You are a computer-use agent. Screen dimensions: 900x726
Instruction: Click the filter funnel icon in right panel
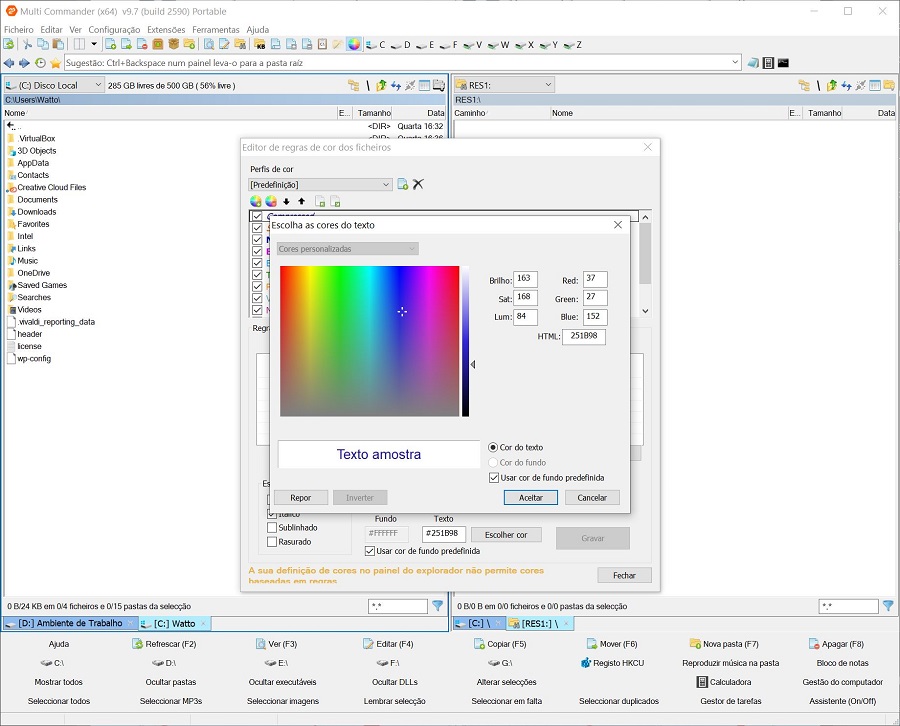click(x=888, y=605)
